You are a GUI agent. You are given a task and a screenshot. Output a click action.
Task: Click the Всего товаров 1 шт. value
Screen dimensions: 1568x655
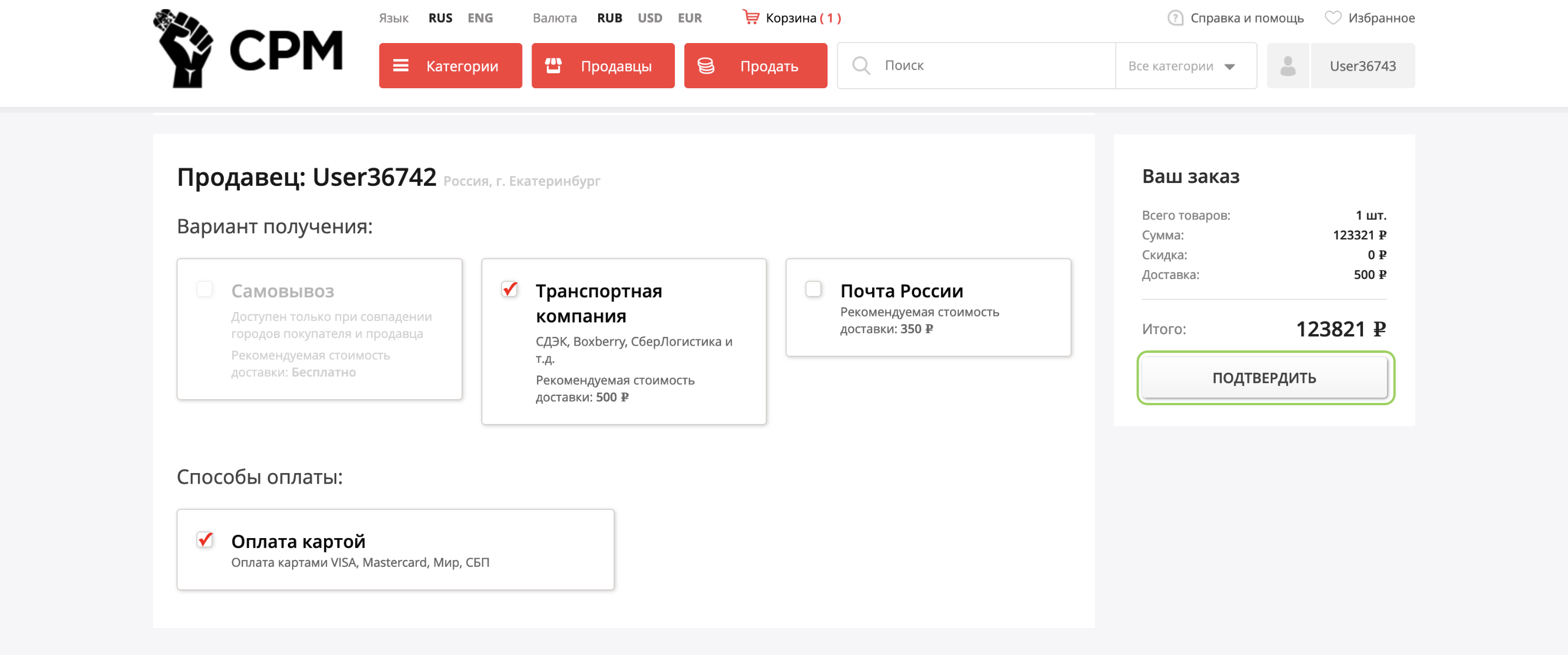tap(1371, 215)
